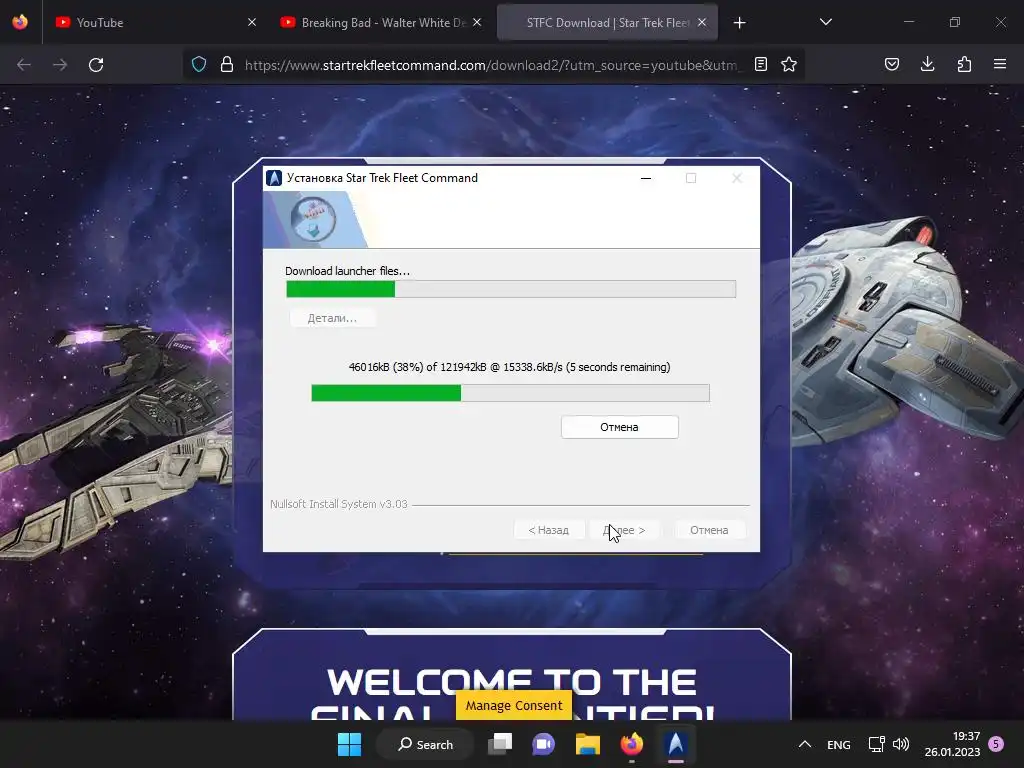The image size is (1024, 768).
Task: Click the WELCOME TO THE heading on page
Action: click(x=512, y=682)
